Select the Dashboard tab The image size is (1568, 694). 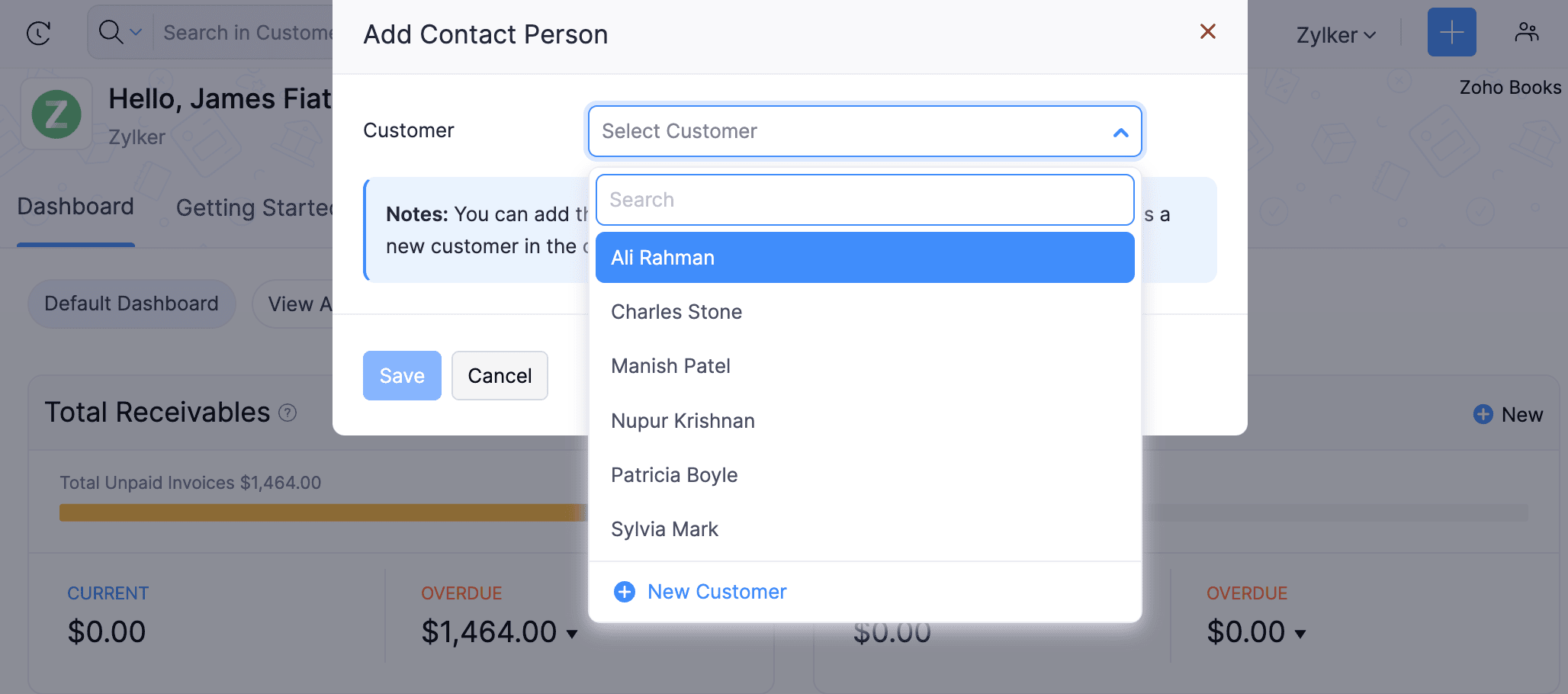coord(76,206)
